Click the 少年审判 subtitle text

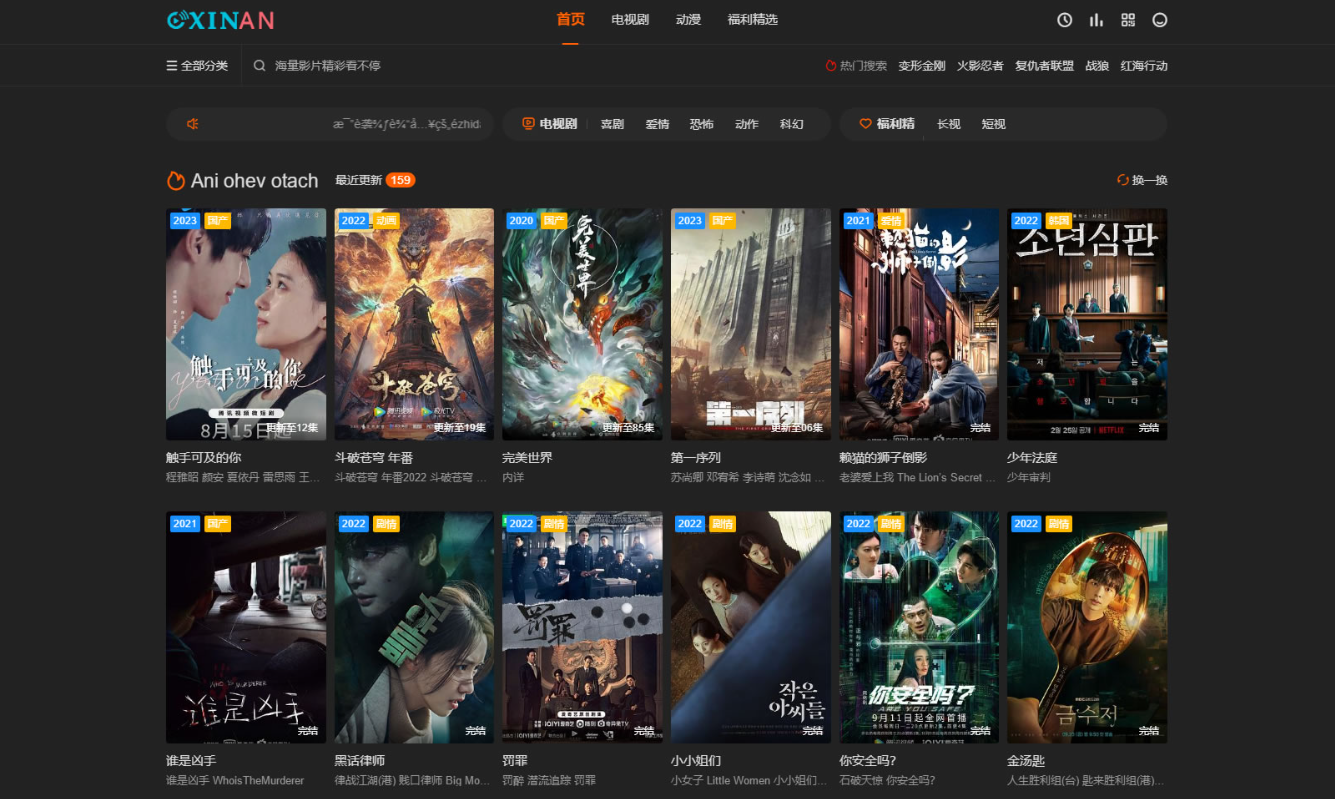tap(1029, 478)
